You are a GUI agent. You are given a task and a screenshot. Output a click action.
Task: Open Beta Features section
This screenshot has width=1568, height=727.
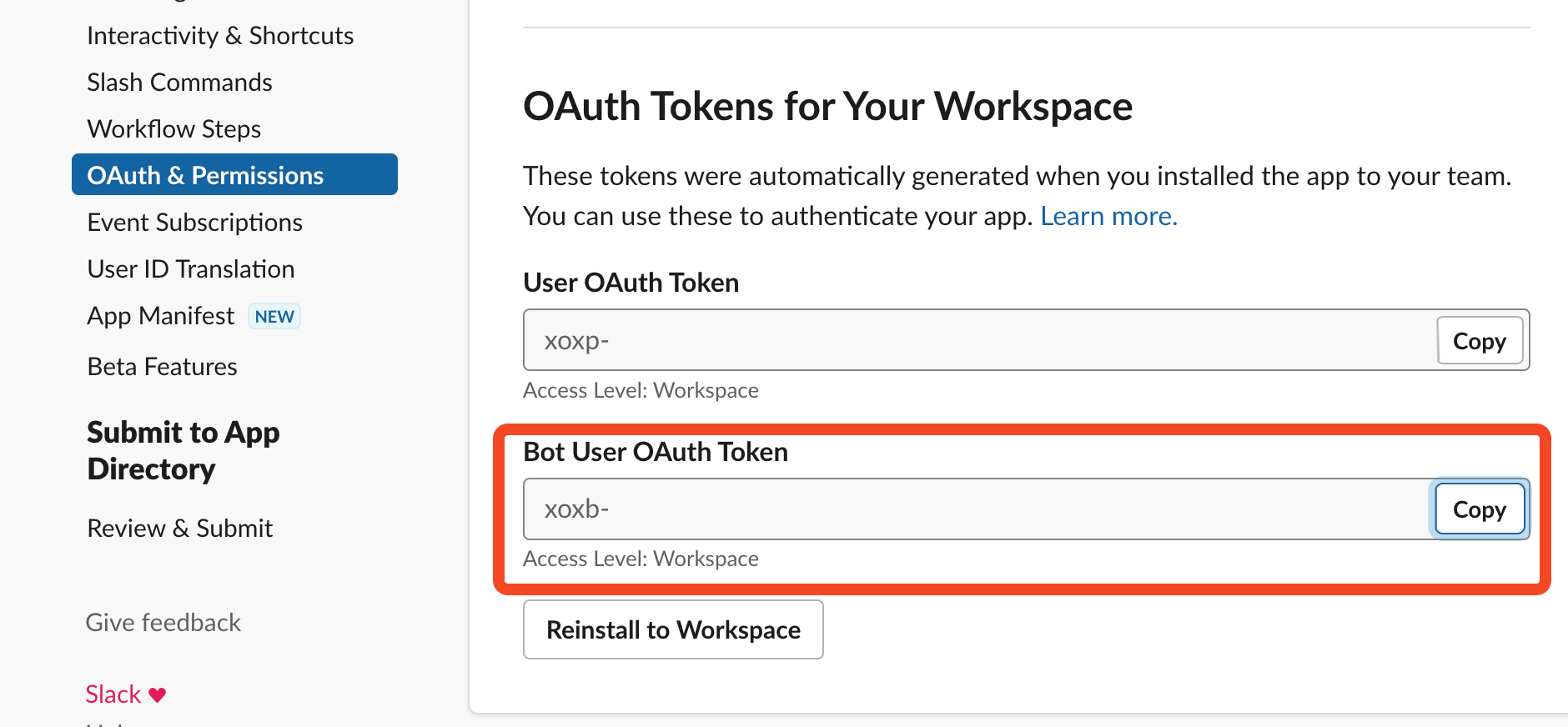pyautogui.click(x=163, y=367)
